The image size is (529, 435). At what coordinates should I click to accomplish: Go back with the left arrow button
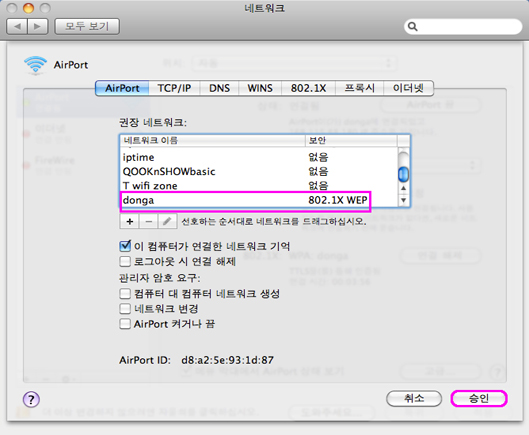pos(18,26)
